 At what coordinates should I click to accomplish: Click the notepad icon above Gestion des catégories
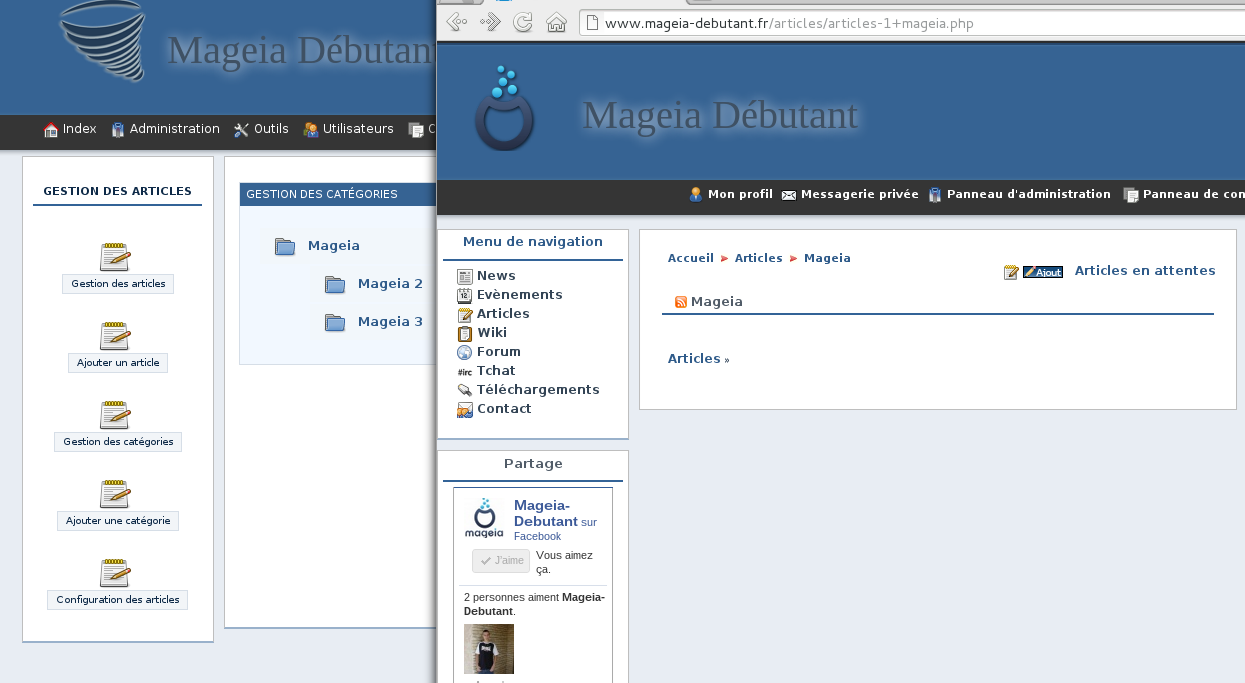coord(116,415)
